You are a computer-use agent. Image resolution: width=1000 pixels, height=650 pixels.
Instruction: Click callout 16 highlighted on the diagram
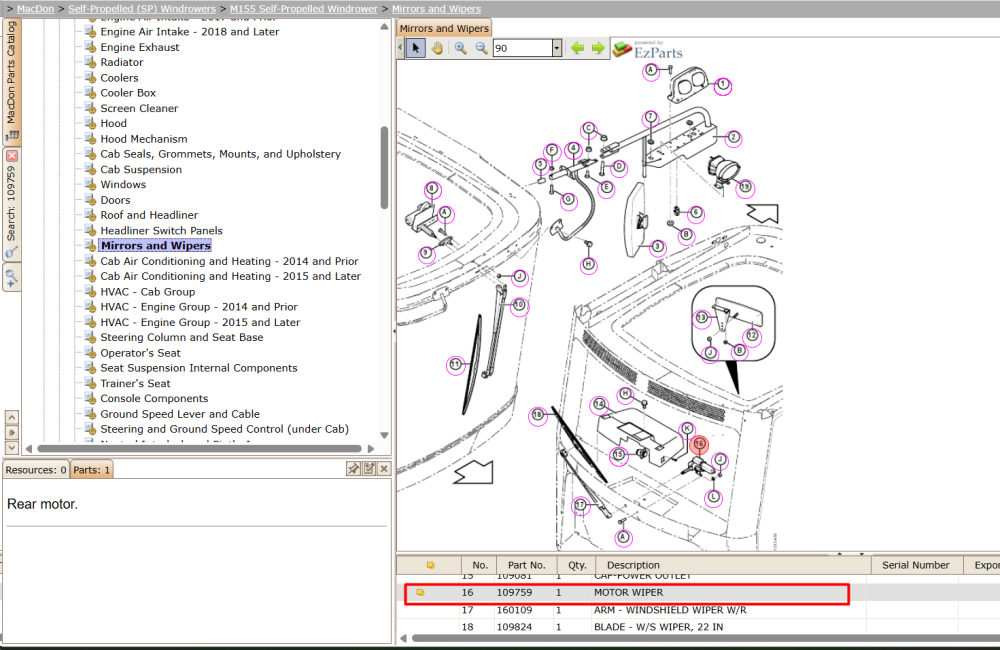point(699,444)
